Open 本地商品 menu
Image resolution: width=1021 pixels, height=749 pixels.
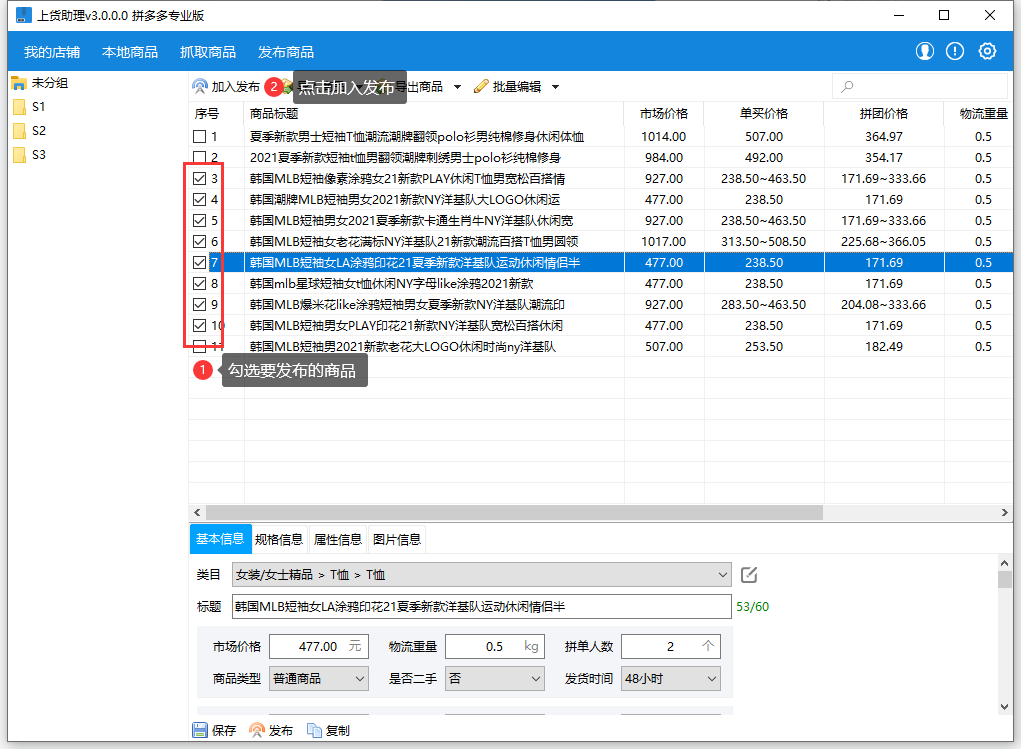[x=130, y=52]
